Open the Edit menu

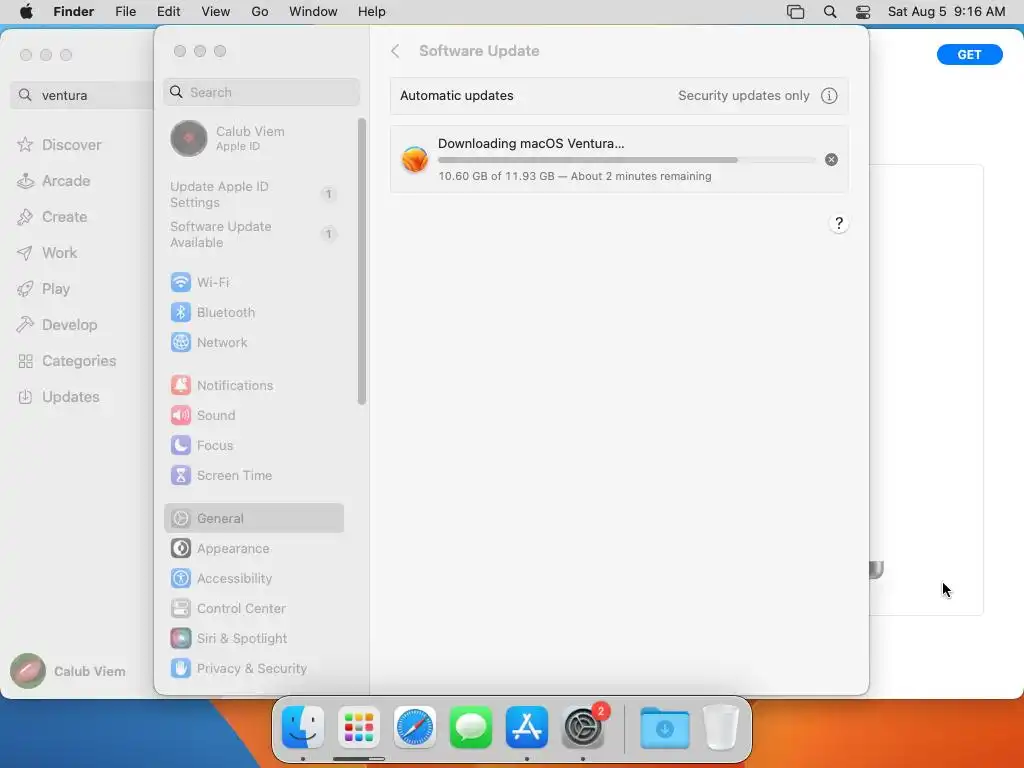point(168,12)
